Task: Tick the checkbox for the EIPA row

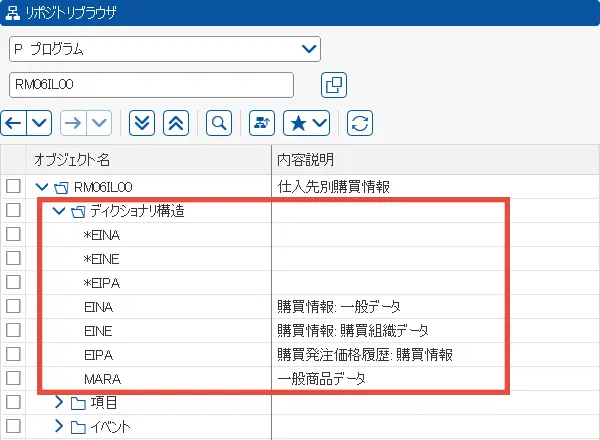Action: point(13,354)
